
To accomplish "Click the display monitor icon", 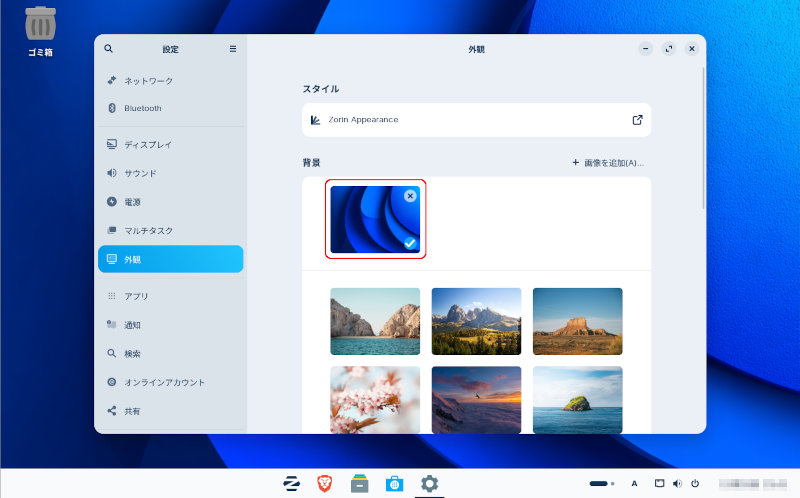I will tap(112, 144).
